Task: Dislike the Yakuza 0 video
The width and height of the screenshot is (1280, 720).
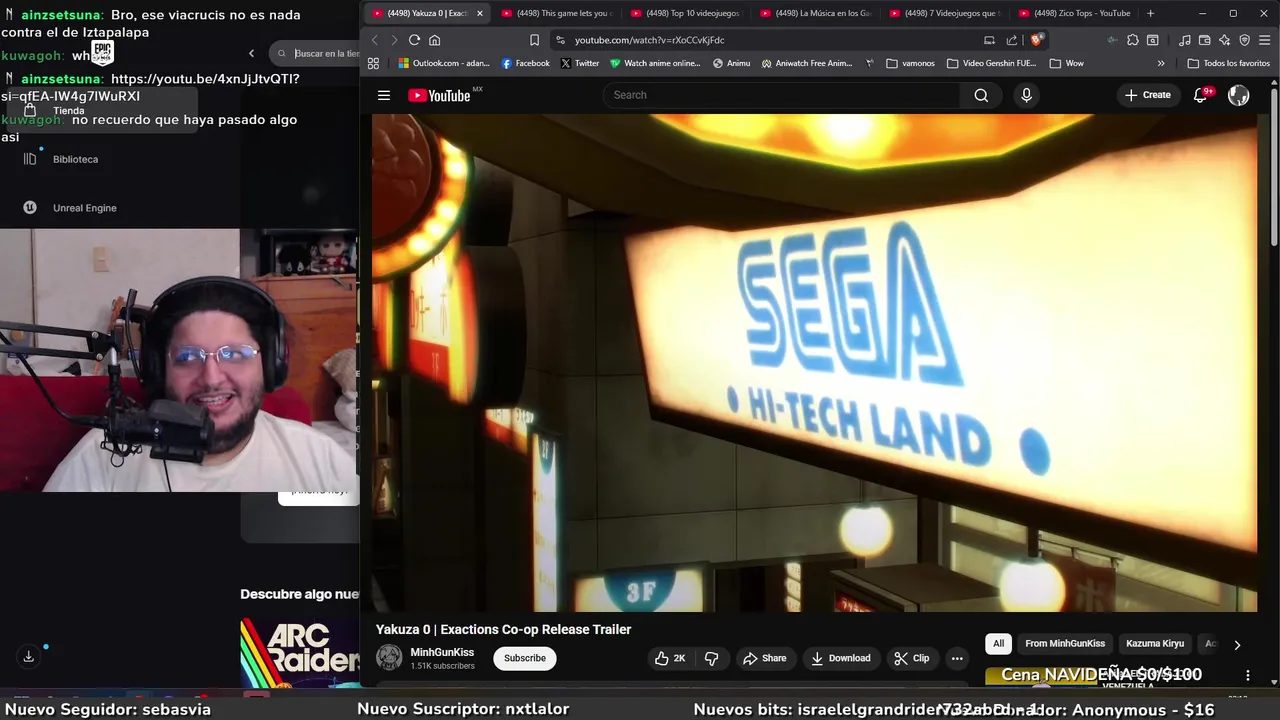Action: click(x=712, y=658)
